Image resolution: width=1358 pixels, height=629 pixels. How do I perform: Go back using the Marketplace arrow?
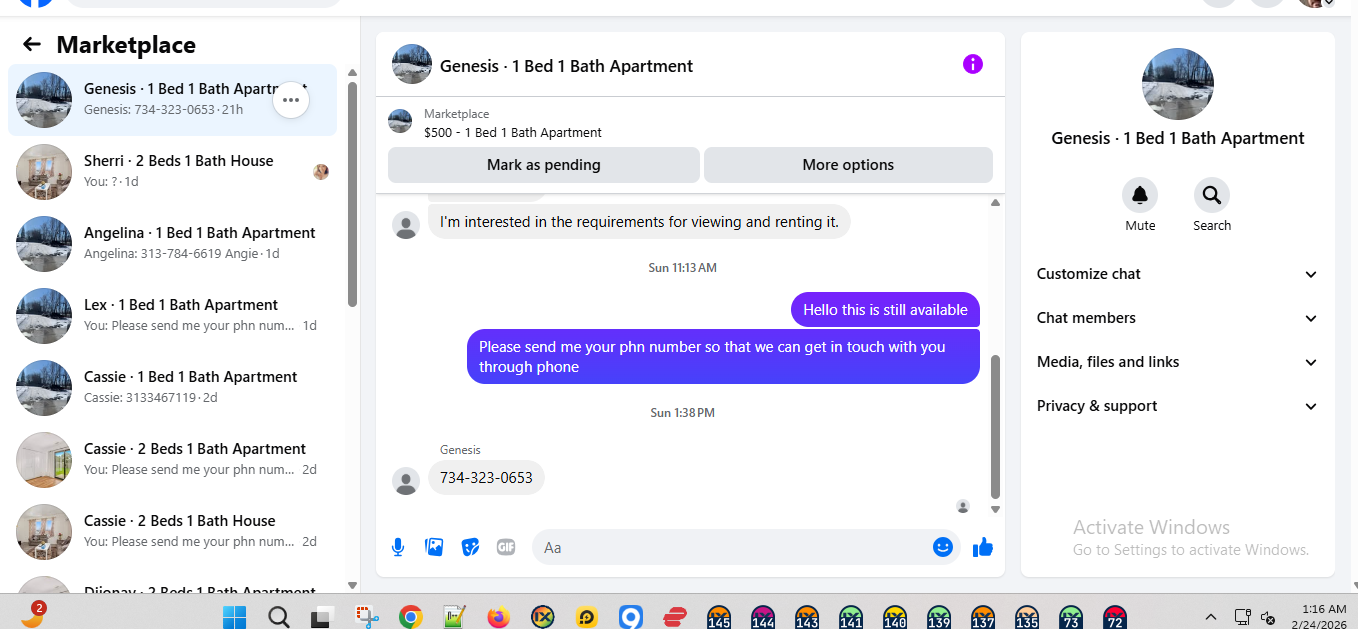(x=32, y=44)
